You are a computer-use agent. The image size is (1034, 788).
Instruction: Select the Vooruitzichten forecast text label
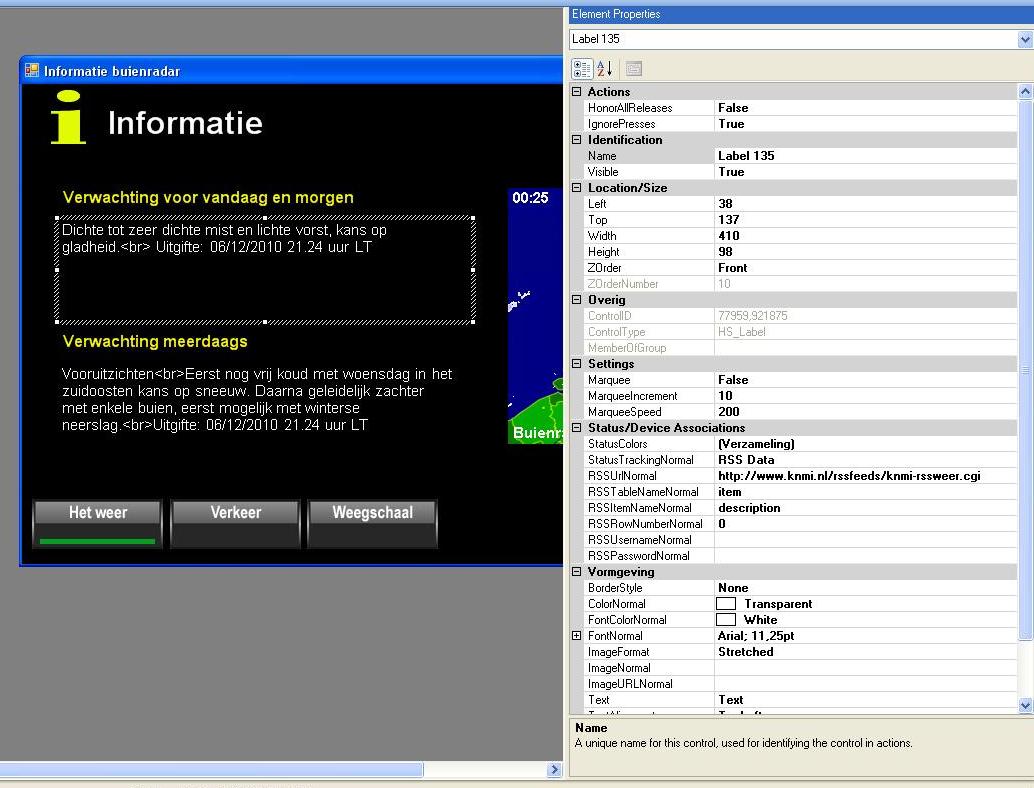(x=257, y=400)
